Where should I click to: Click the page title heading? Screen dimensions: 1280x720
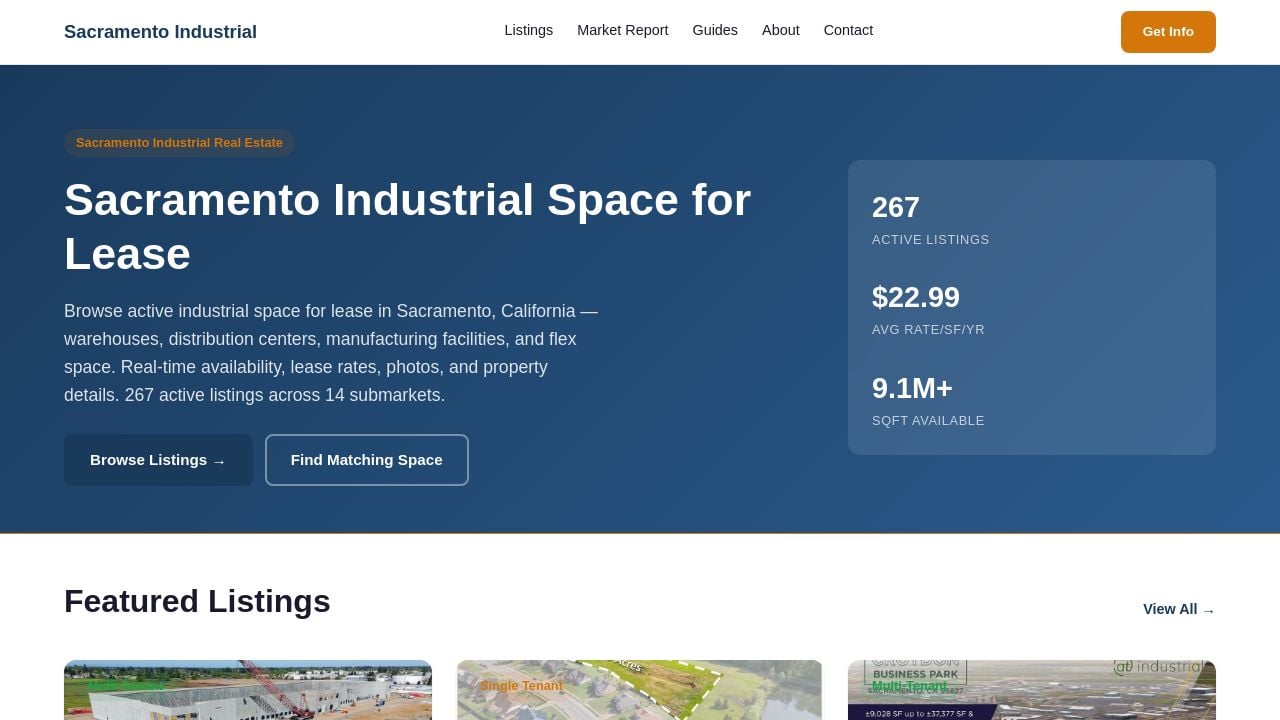[x=407, y=227]
